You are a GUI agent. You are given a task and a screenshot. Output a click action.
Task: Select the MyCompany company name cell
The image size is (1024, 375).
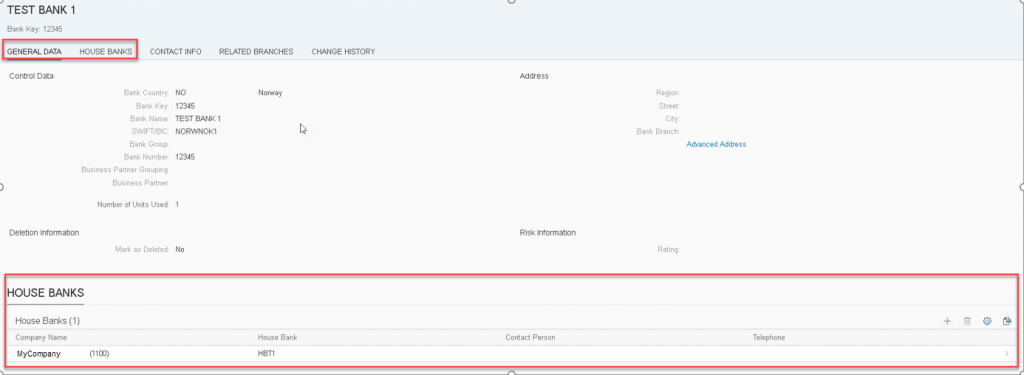click(39, 353)
